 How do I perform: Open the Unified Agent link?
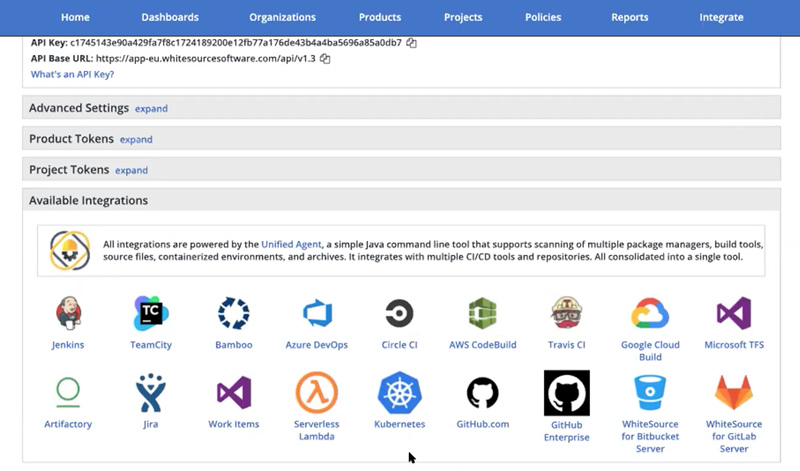pos(291,244)
